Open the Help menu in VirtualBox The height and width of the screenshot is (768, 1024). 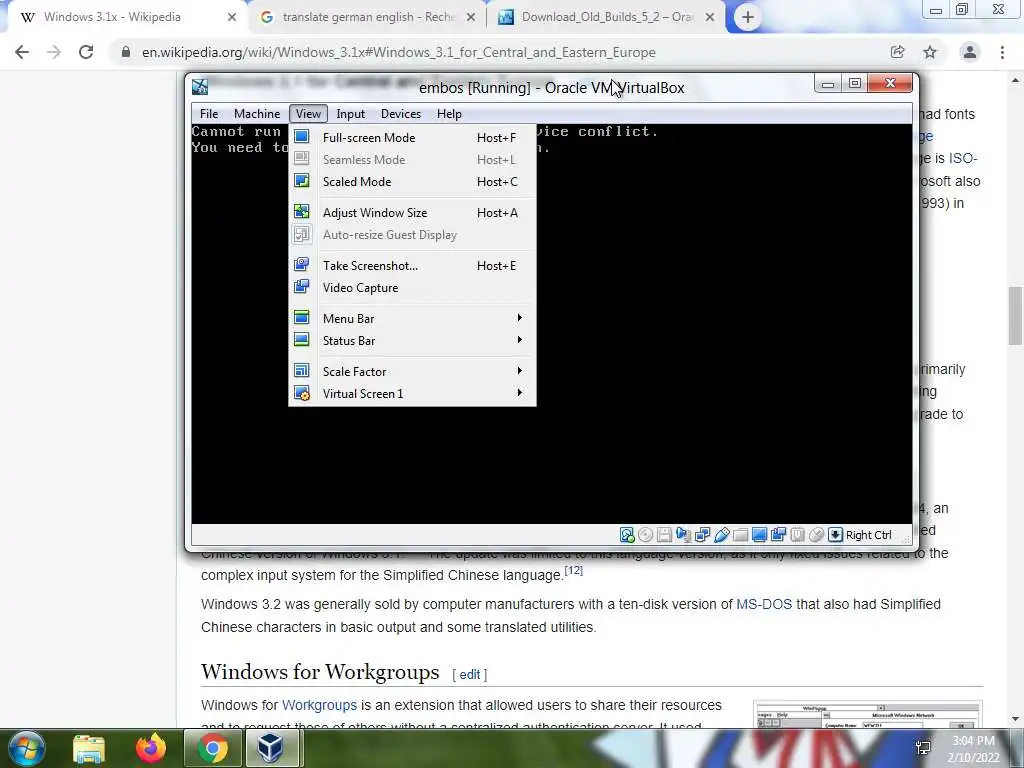(x=449, y=114)
